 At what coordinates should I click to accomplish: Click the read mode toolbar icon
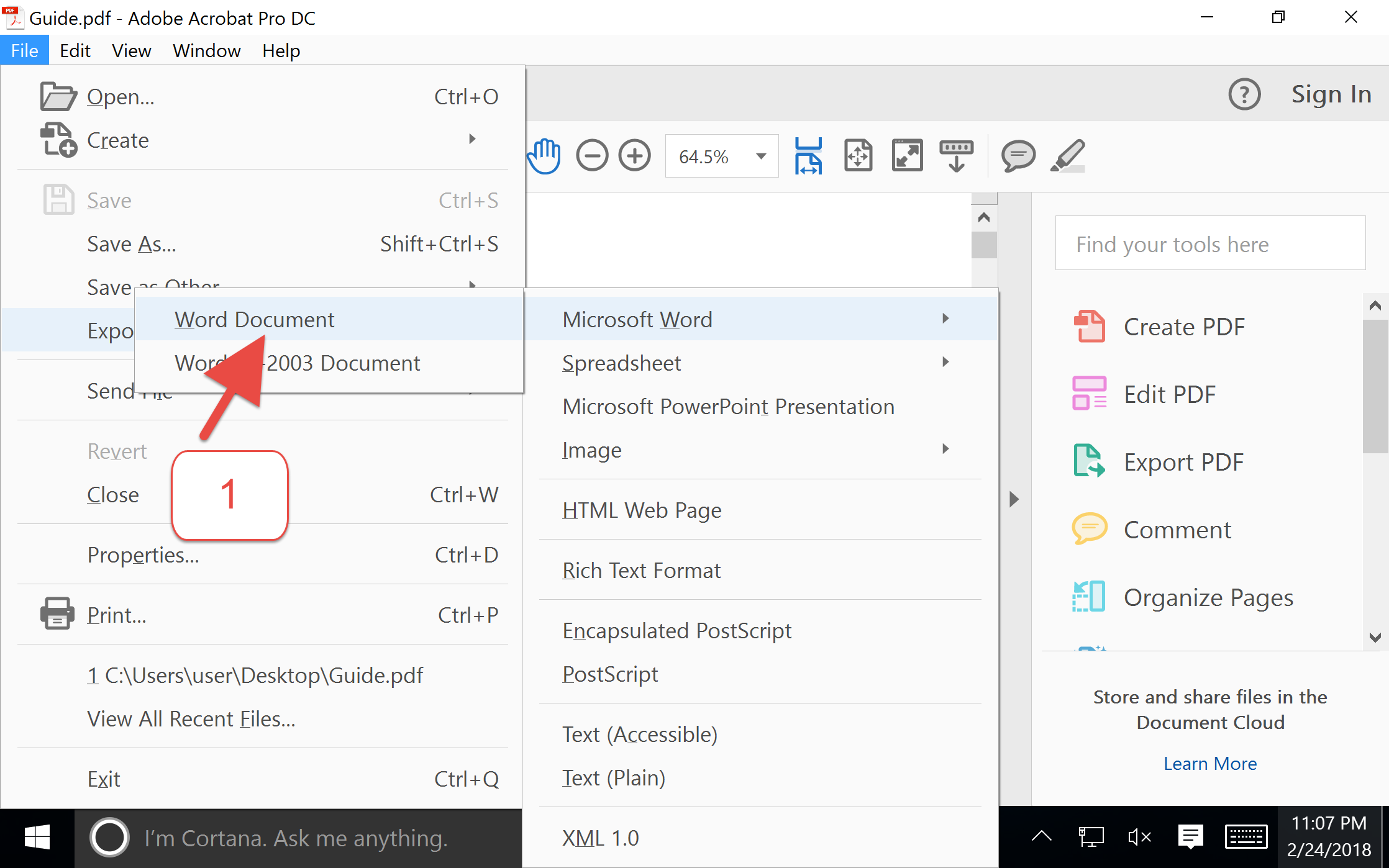957,156
